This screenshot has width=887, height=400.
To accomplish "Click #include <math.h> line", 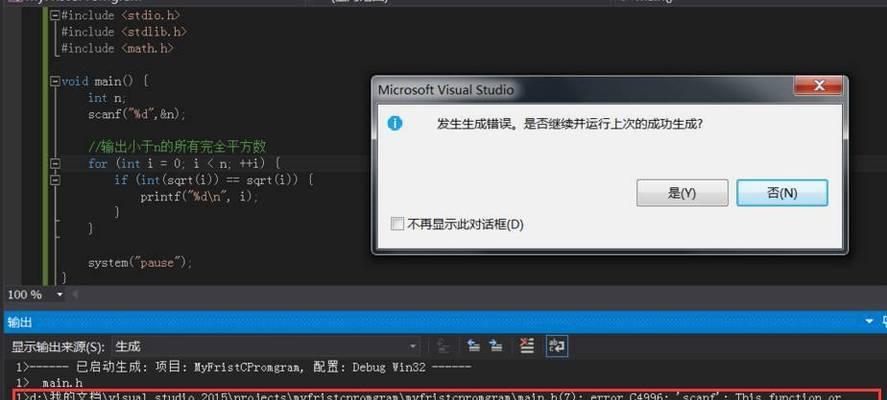I will (x=117, y=49).
